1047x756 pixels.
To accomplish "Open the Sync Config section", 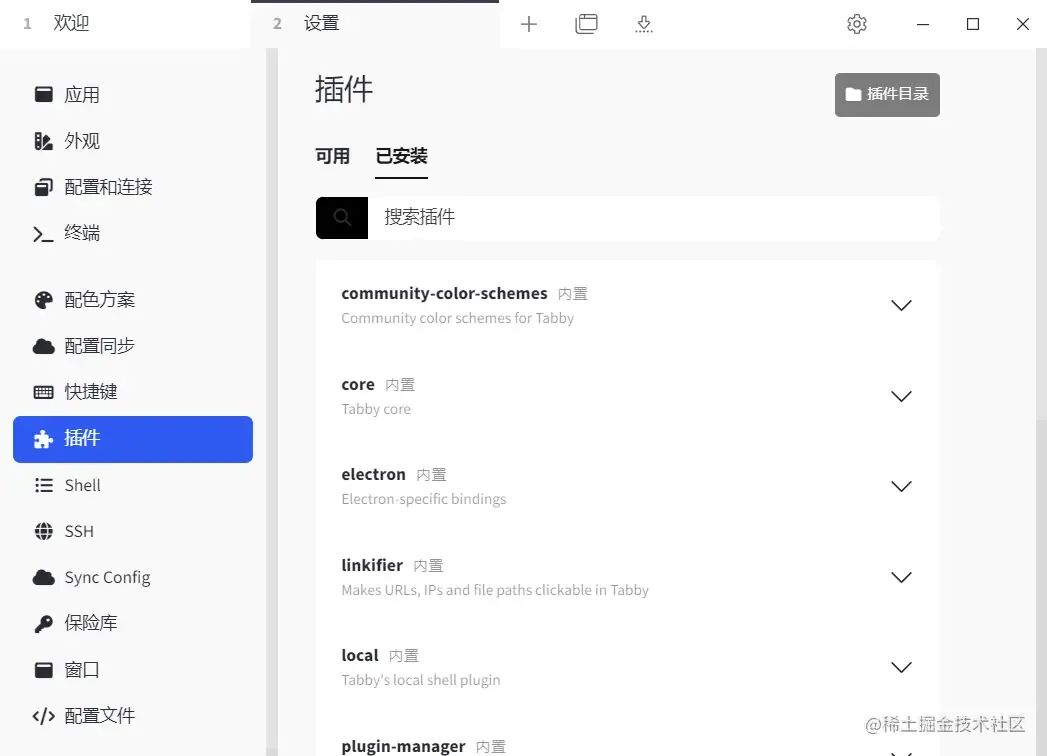I will 132,577.
